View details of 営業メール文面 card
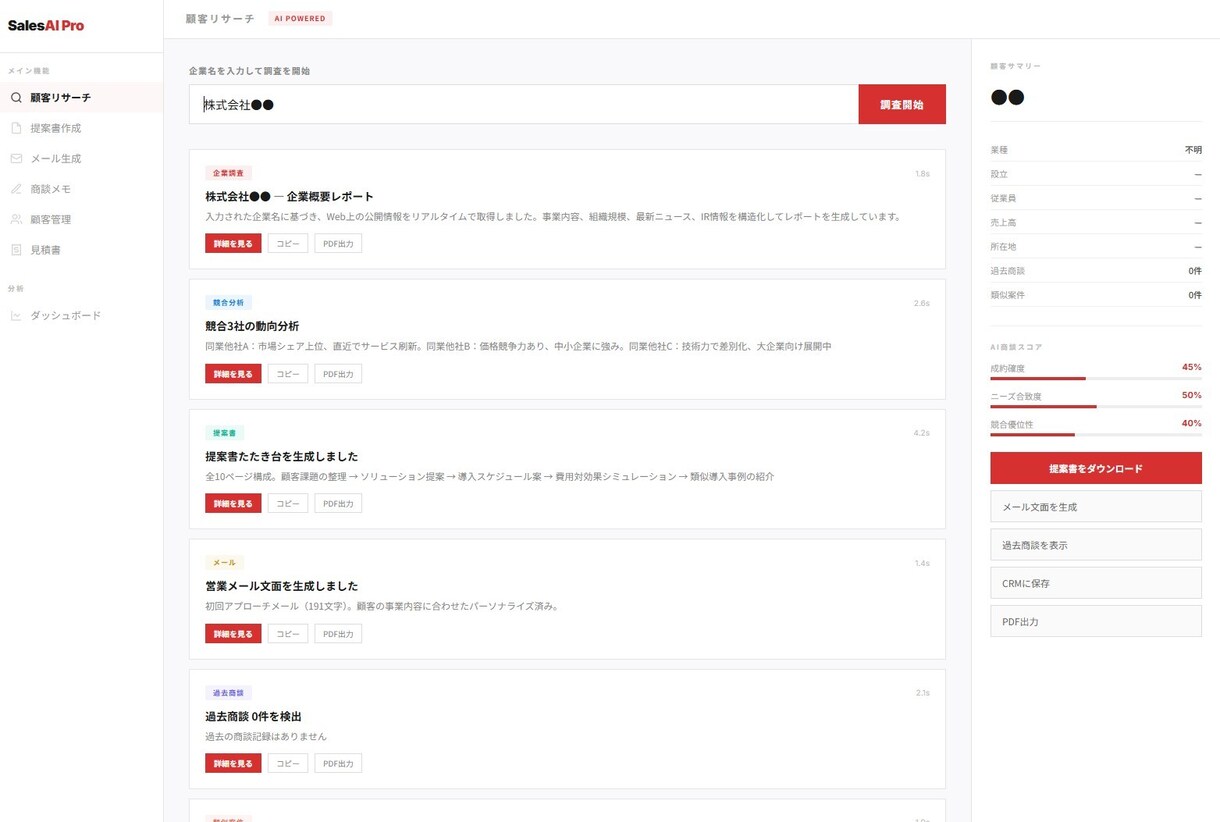Viewport: 1220px width, 822px height. pos(233,633)
